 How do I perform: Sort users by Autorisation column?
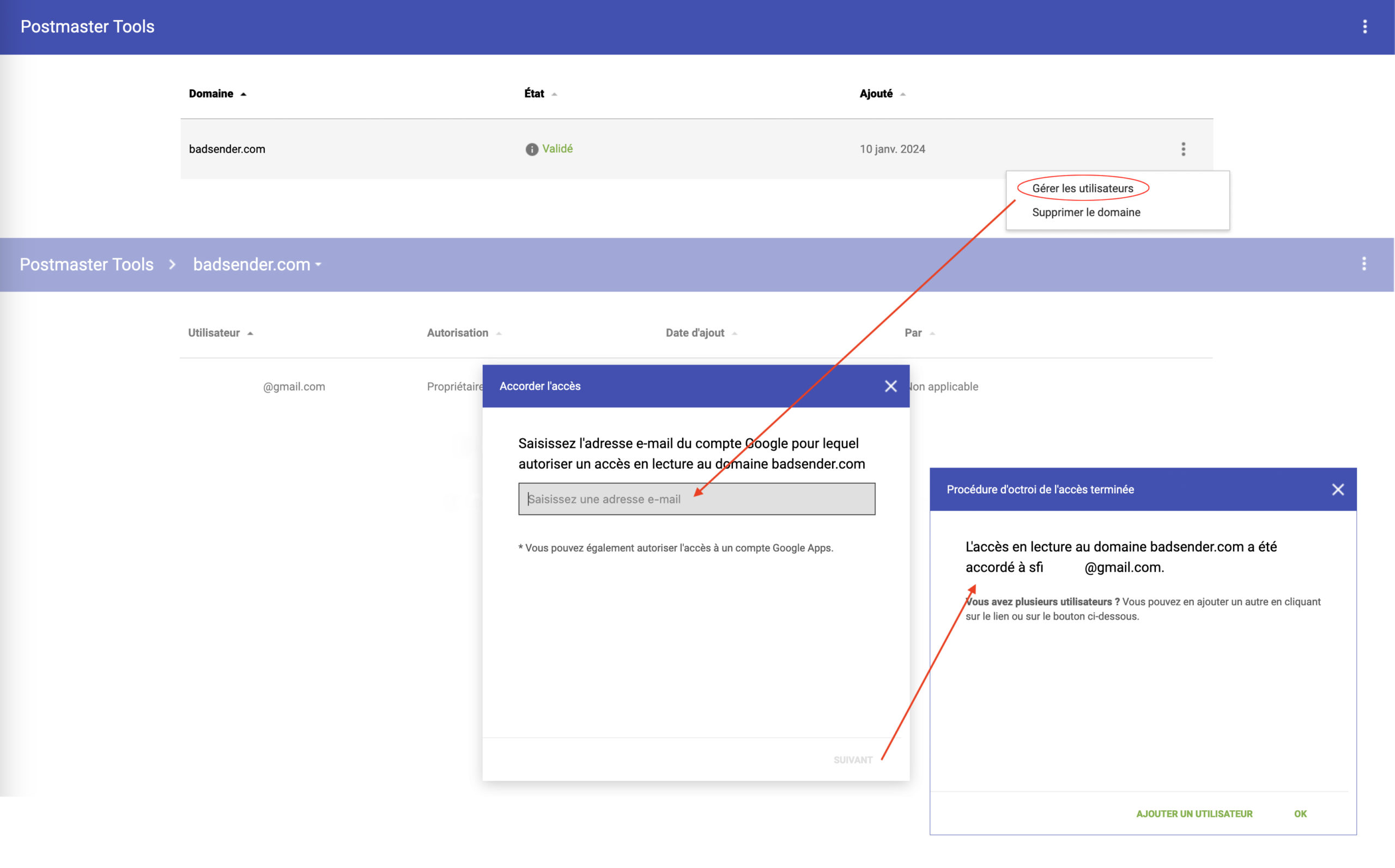tap(464, 333)
